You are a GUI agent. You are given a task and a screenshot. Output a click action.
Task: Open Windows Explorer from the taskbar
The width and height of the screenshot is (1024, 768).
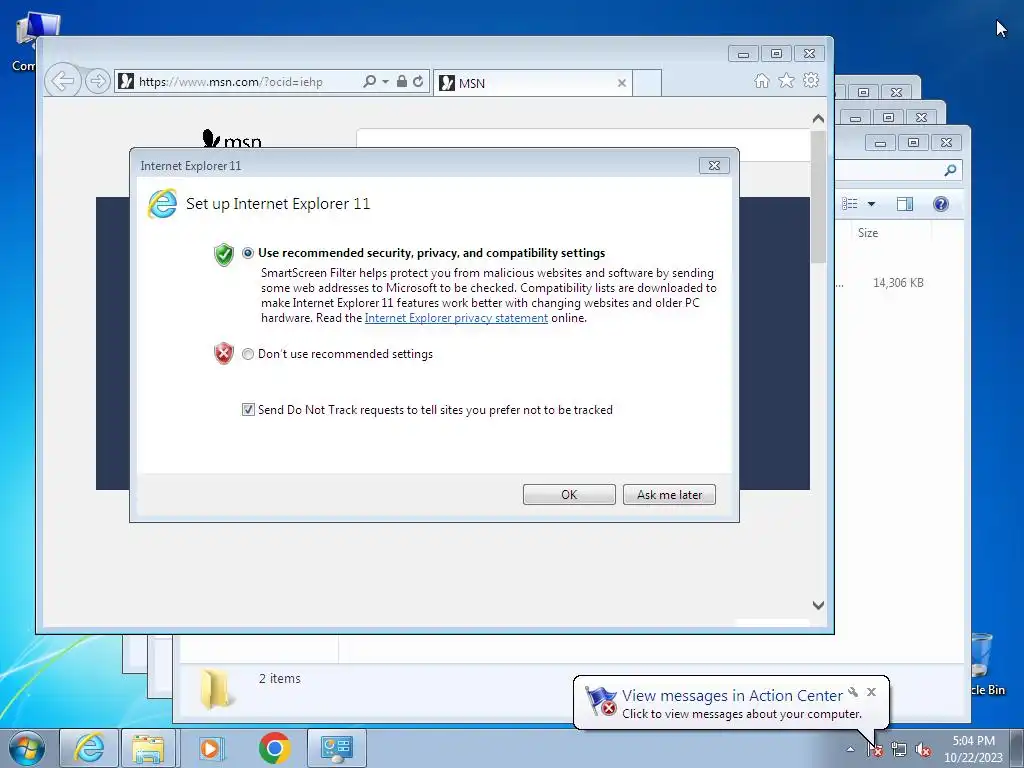pyautogui.click(x=148, y=748)
